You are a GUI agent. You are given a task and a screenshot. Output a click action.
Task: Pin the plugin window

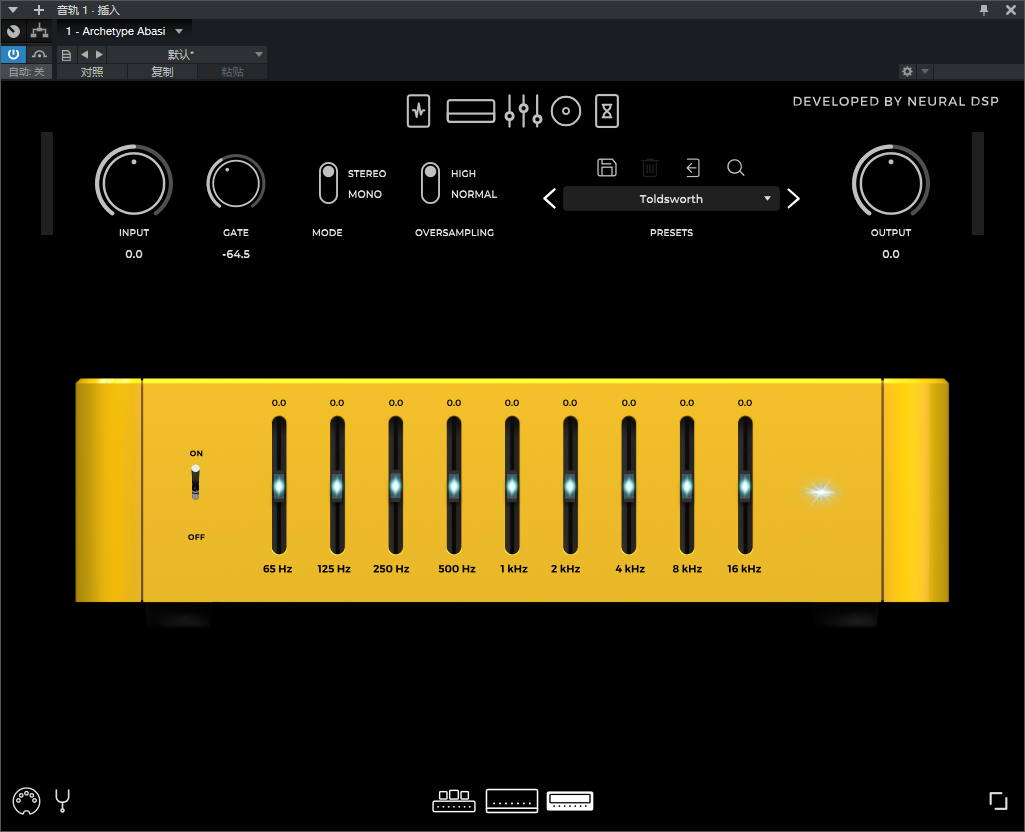(x=984, y=10)
